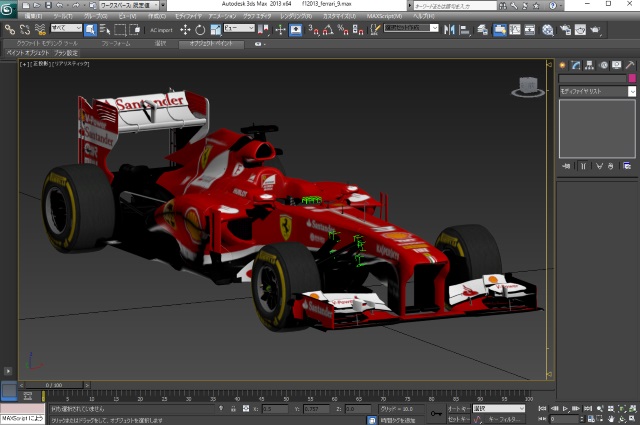Toggle Keyboard Shortcut Override icon

click(x=296, y=30)
